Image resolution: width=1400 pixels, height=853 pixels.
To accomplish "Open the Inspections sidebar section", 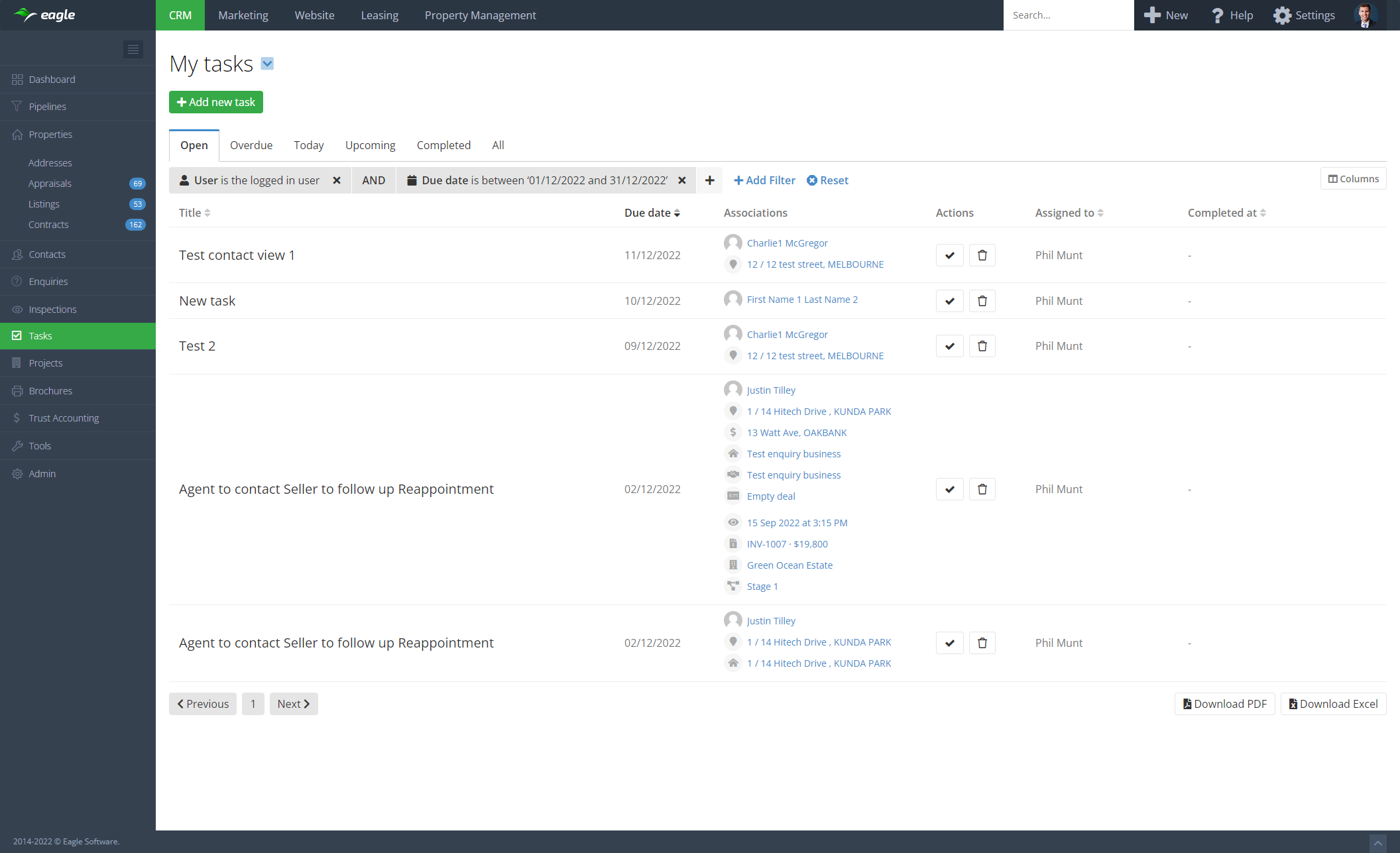I will point(52,310).
